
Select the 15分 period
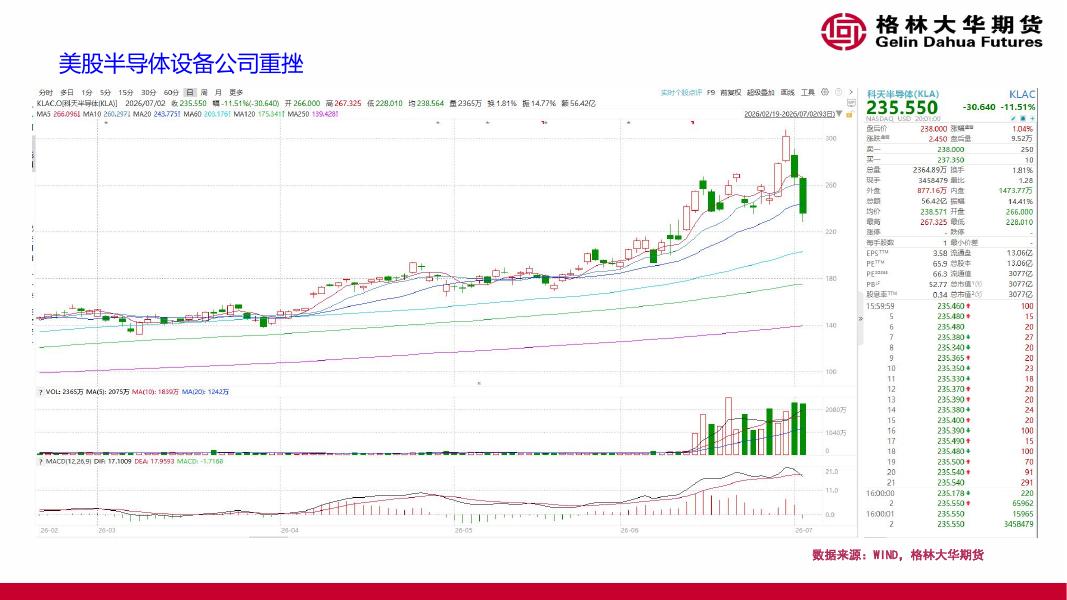tap(126, 93)
